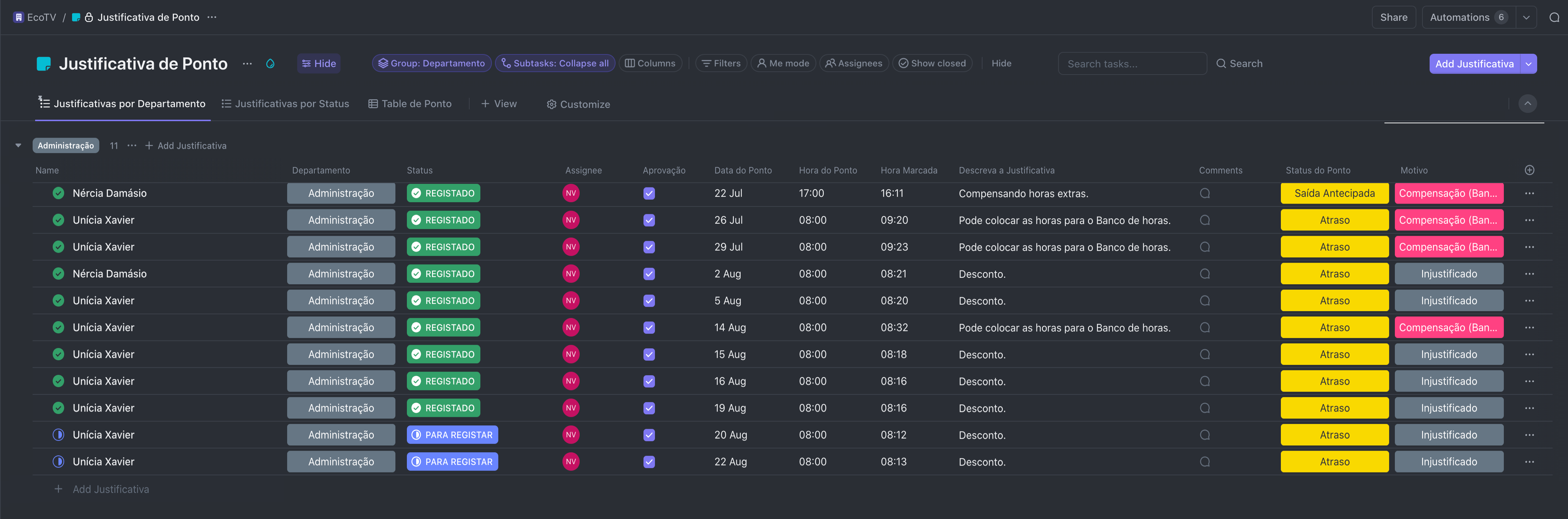Open Filters panel
Screen dimensions: 1568x519
pos(721,63)
